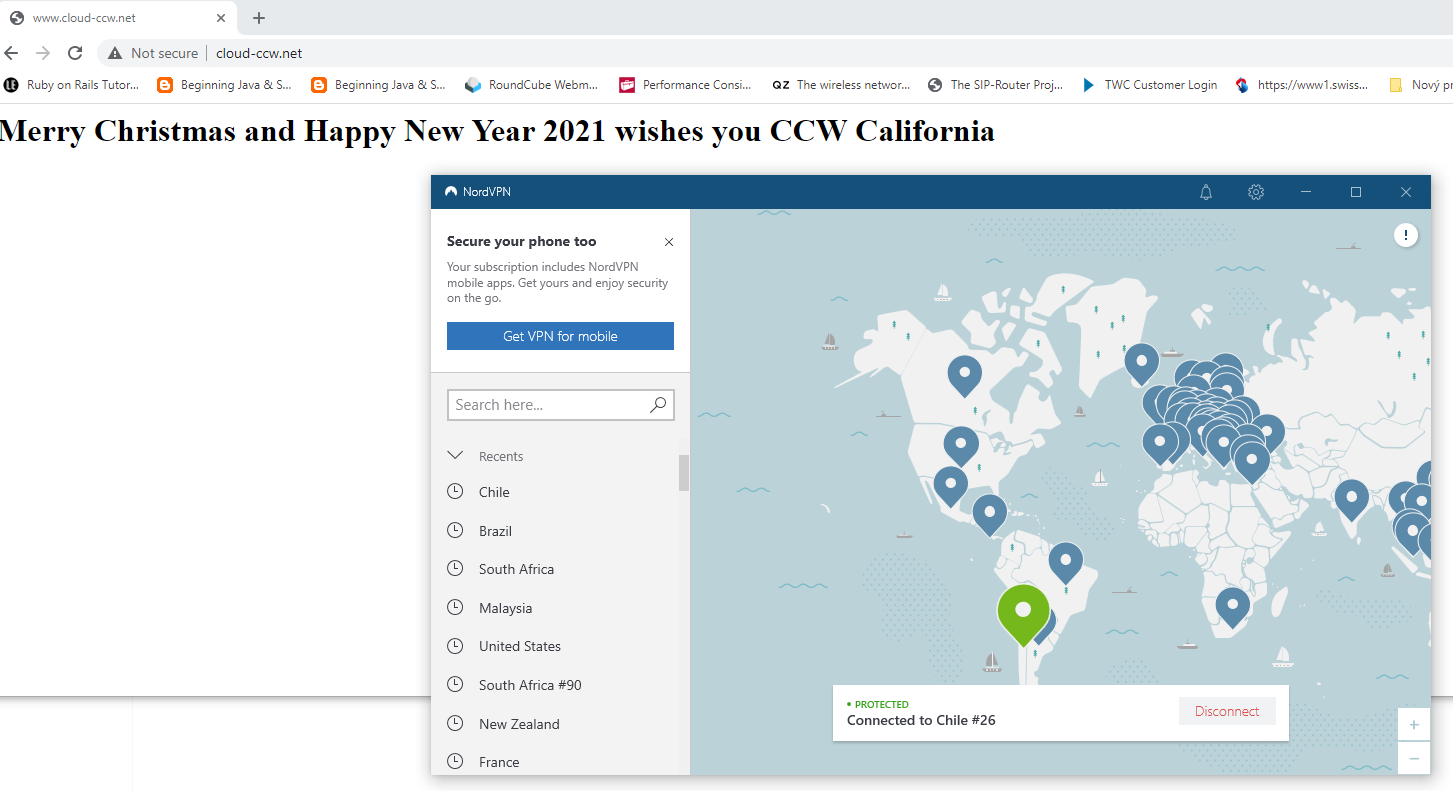
Task: Open the https://www1.swiss... bookmark
Action: pos(1302,85)
